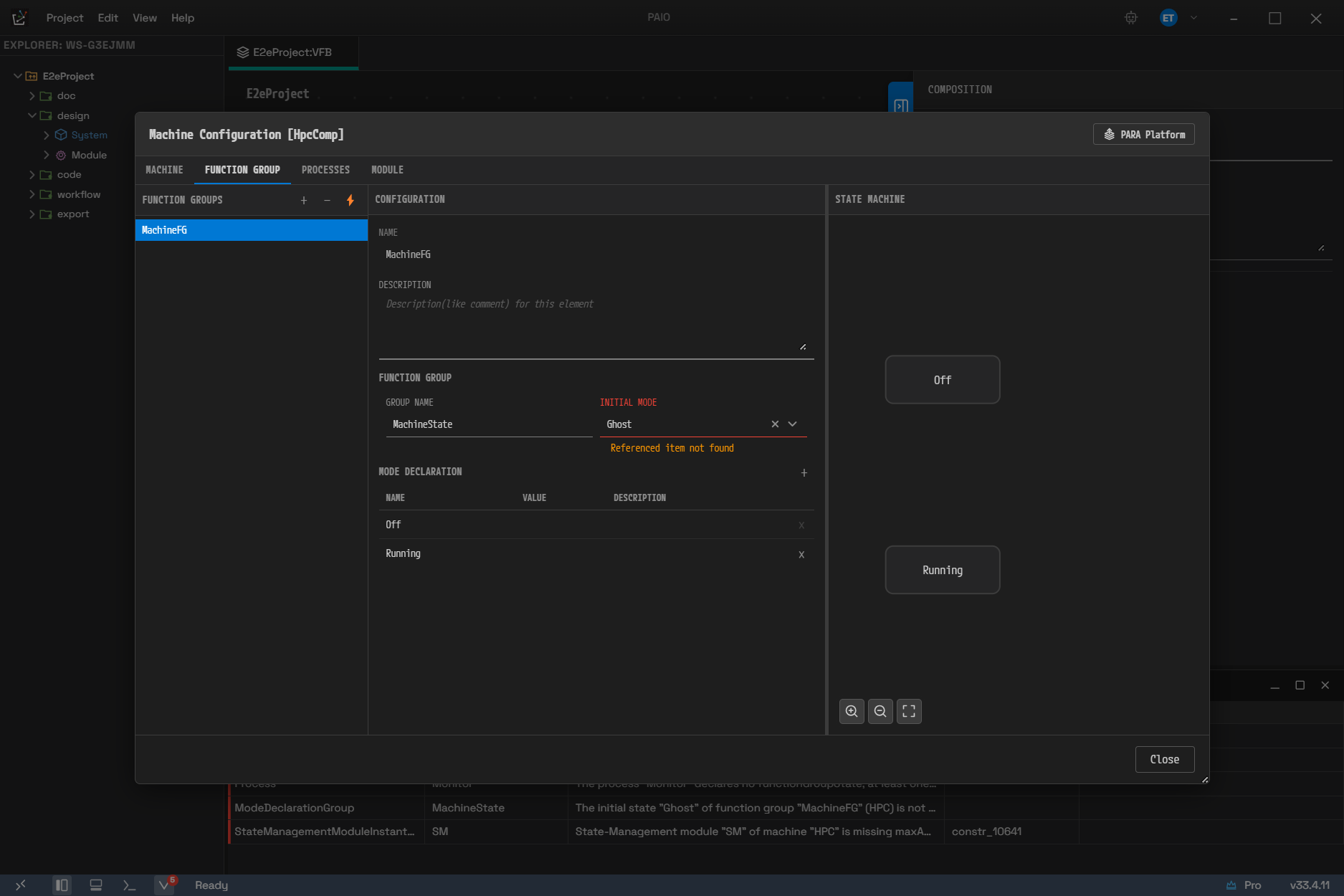This screenshot has height=896, width=1344.
Task: Click the PARA Platform button
Action: [x=1143, y=135]
